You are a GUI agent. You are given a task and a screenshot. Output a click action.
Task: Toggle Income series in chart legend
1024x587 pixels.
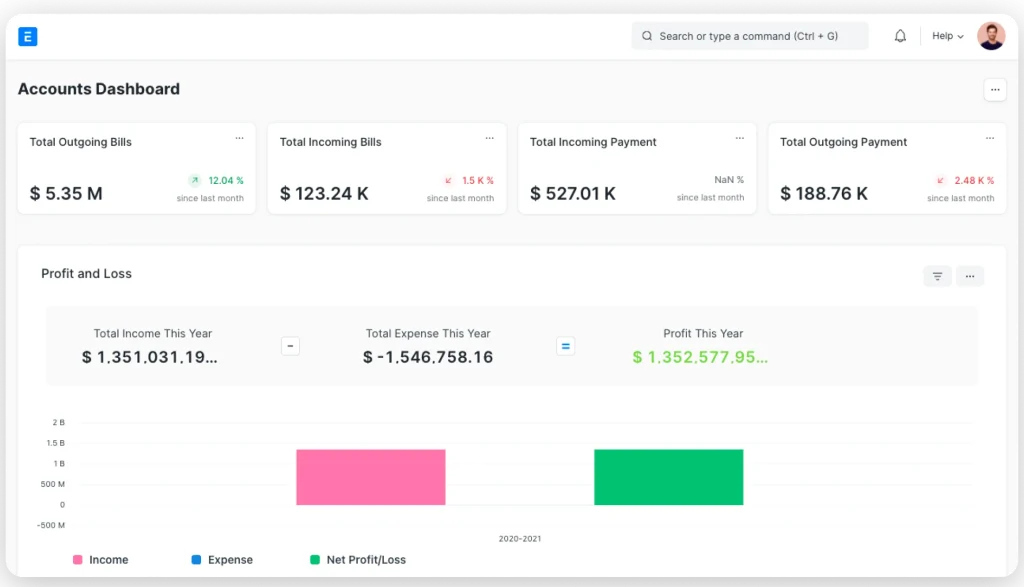click(100, 560)
